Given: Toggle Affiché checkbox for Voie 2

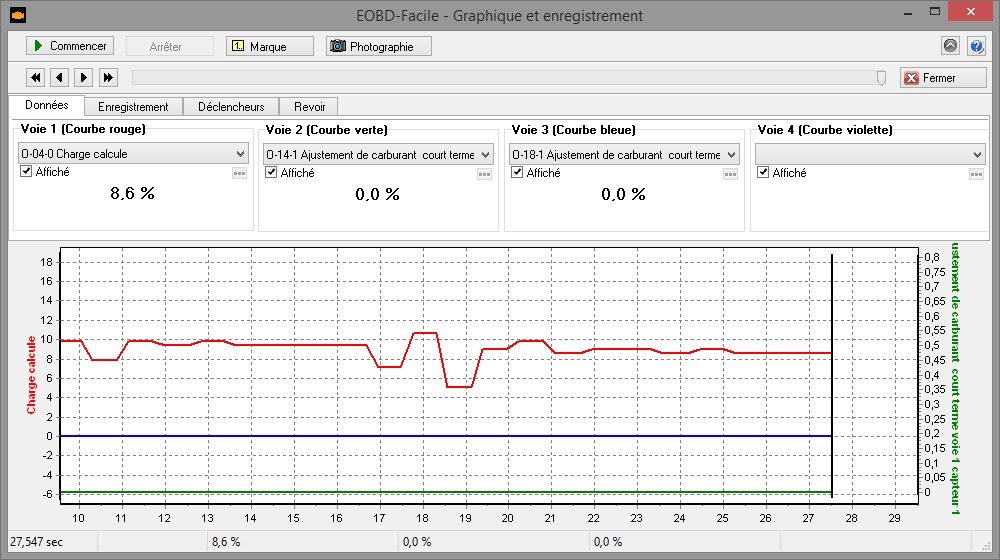Looking at the screenshot, I should click(x=271, y=172).
